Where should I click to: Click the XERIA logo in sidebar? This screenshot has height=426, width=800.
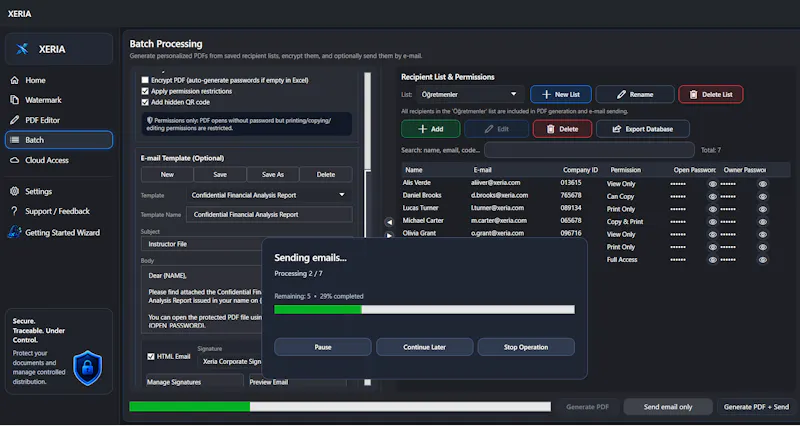(x=22, y=49)
